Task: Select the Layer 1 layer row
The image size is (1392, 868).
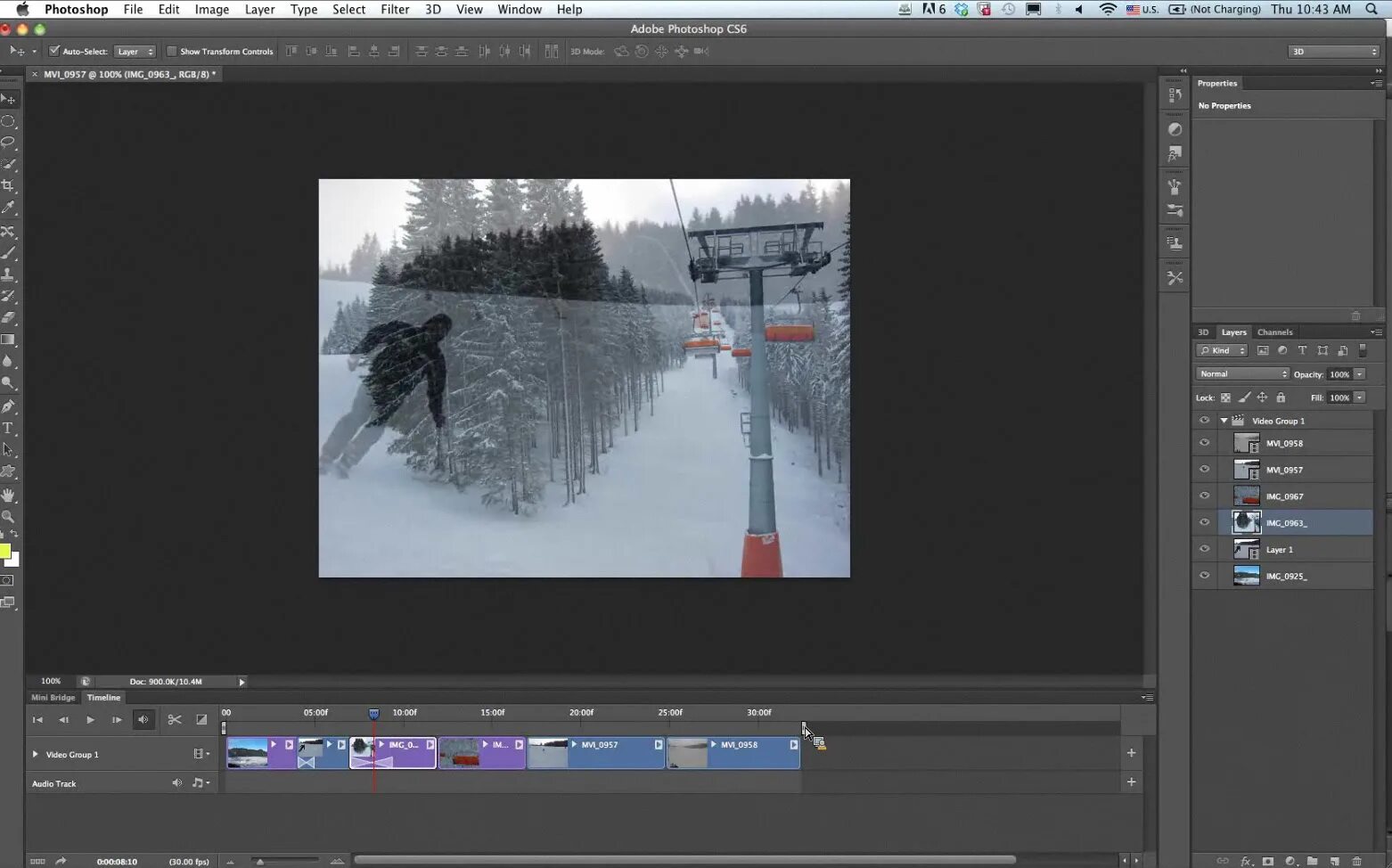Action: click(1283, 550)
